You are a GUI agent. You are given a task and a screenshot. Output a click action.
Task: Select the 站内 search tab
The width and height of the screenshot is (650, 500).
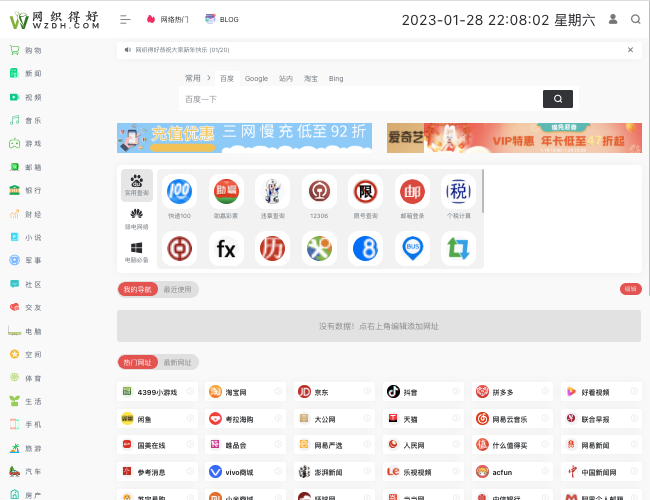(286, 78)
